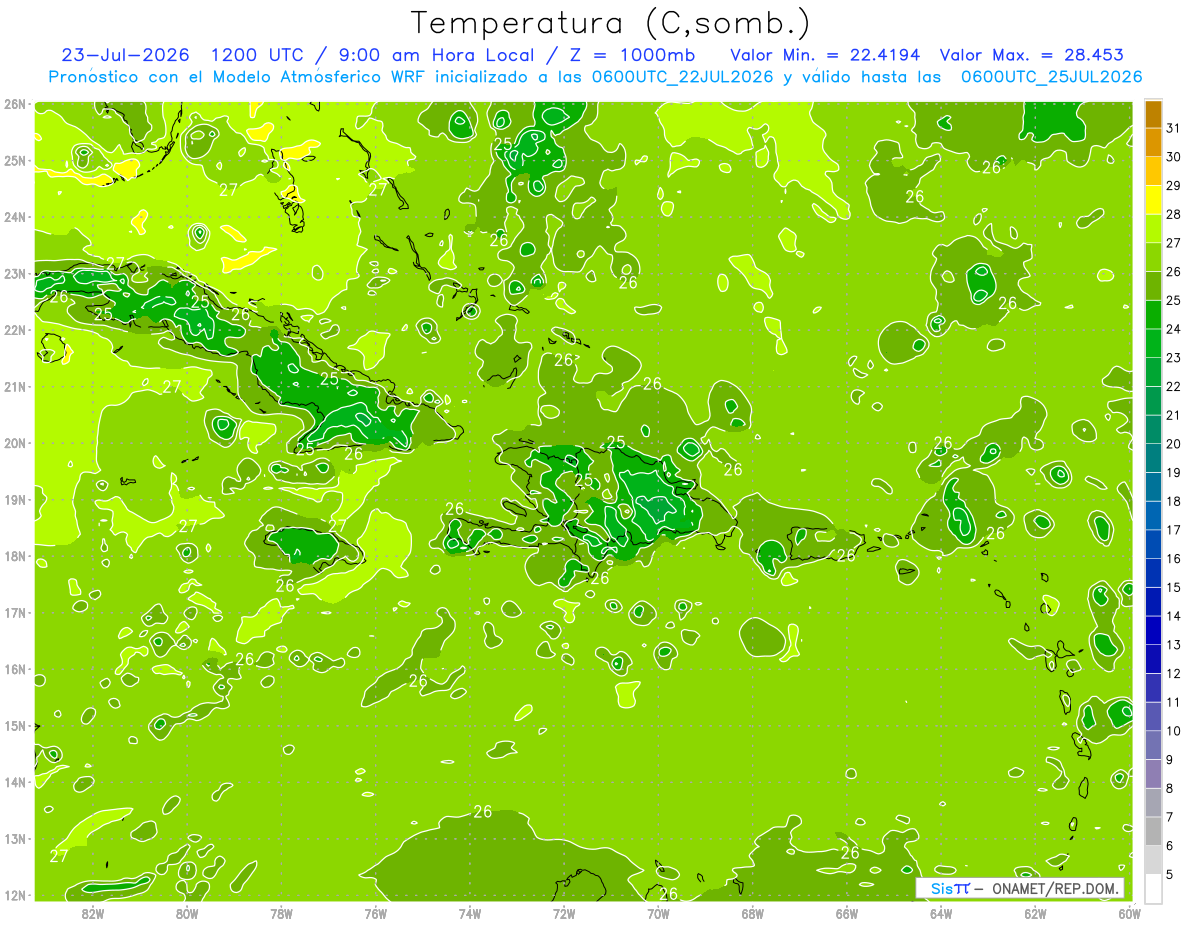
Task: Click the "6" label on color scale
Action: click(1170, 846)
